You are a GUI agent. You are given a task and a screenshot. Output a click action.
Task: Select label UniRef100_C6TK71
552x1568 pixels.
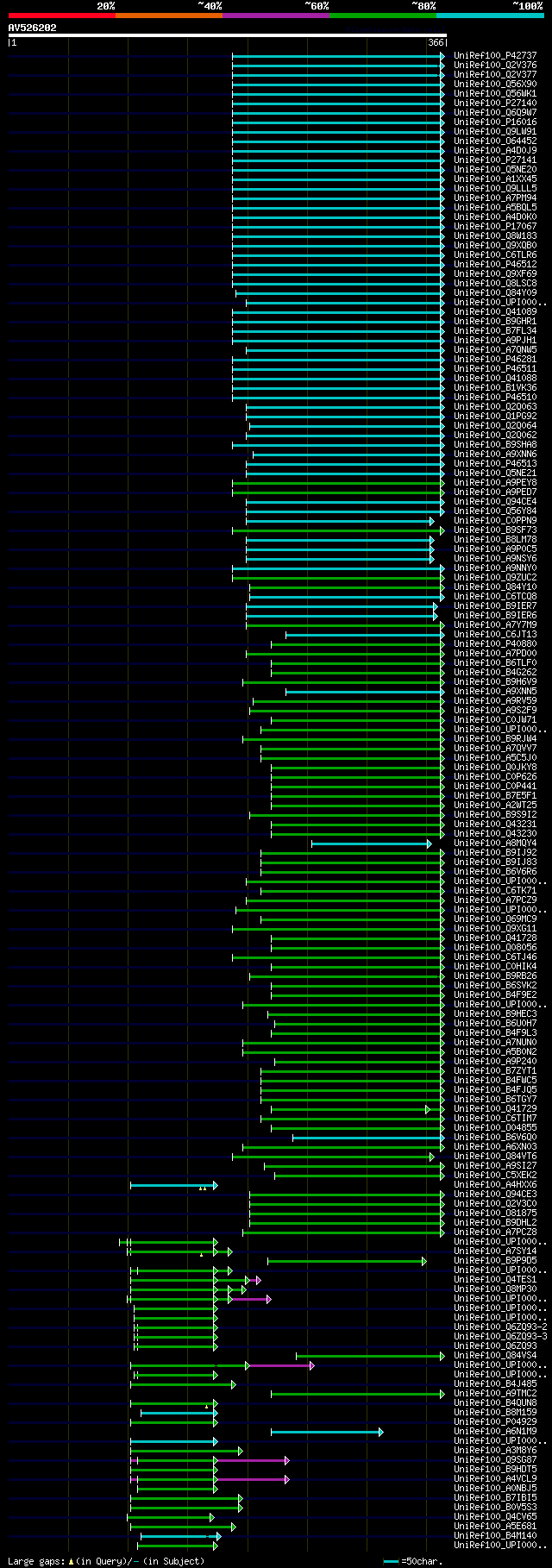pyautogui.click(x=495, y=891)
